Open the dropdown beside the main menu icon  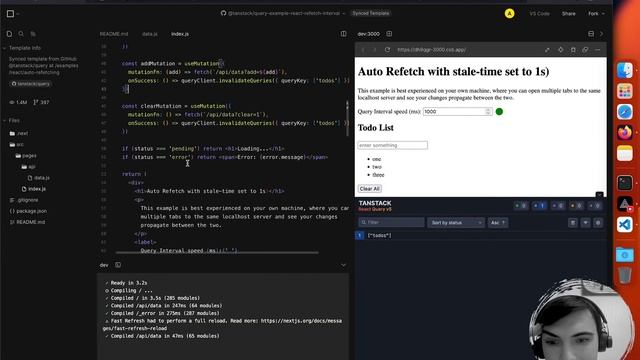click(x=18, y=14)
